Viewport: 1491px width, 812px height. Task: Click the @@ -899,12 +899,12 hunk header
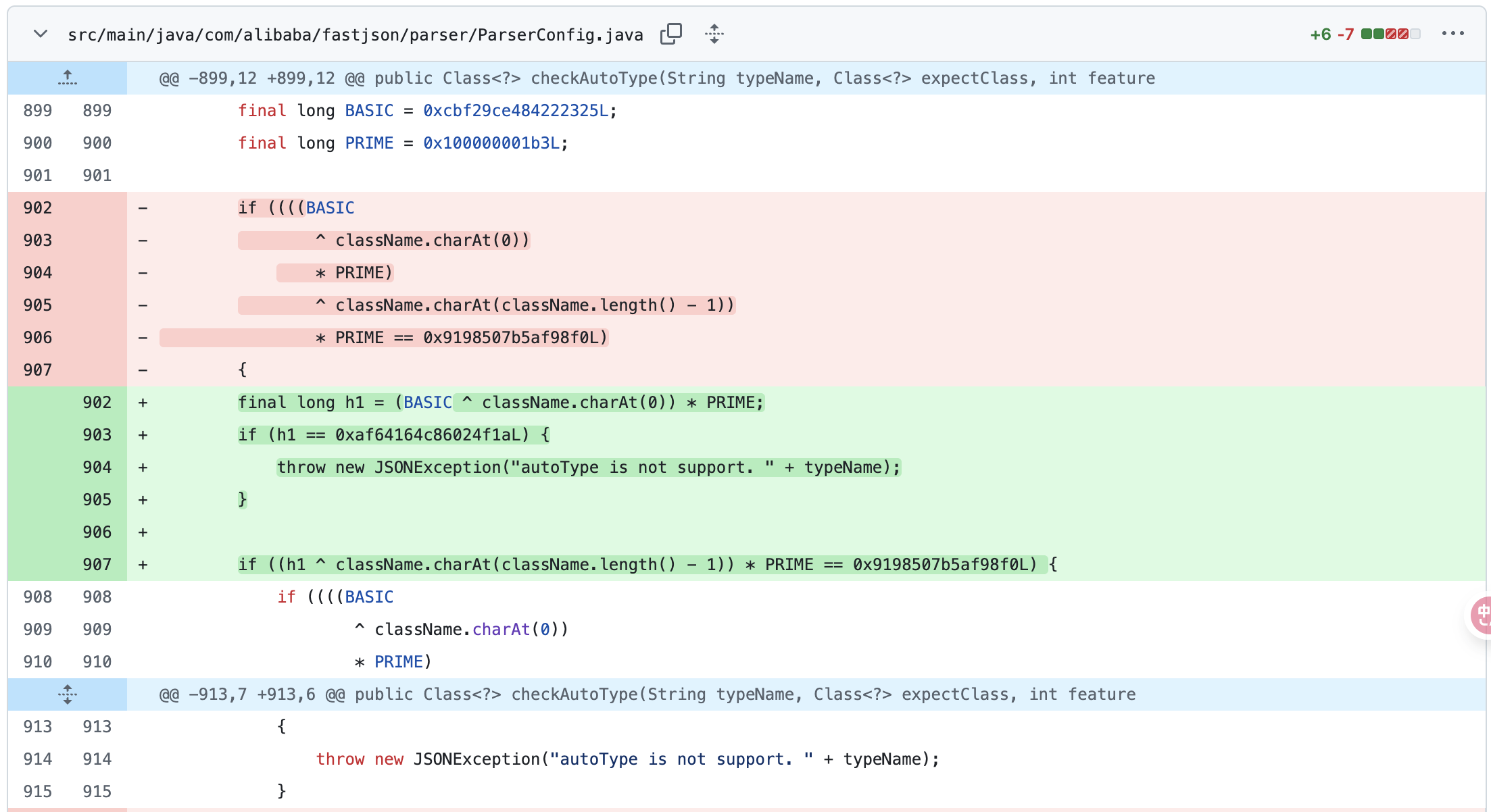pos(656,78)
